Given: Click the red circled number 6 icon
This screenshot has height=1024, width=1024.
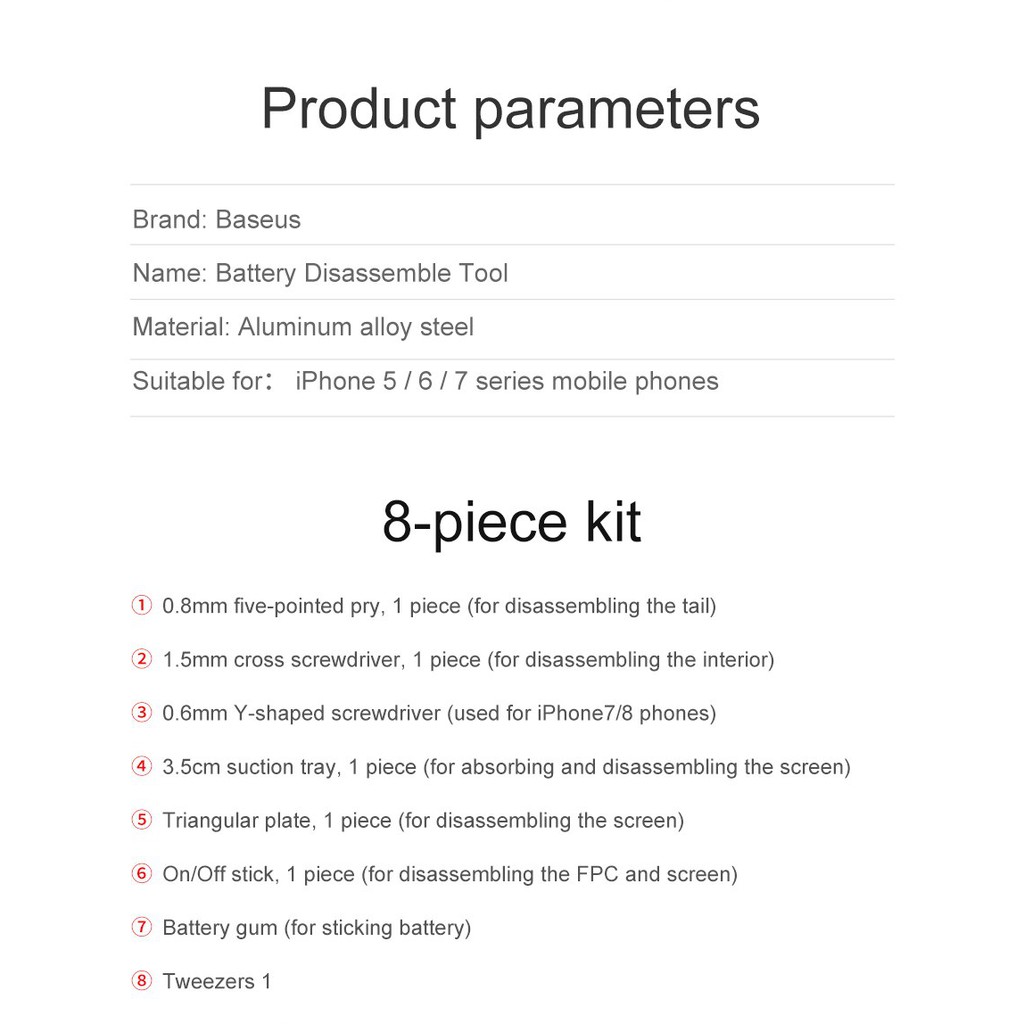Looking at the screenshot, I should [142, 874].
